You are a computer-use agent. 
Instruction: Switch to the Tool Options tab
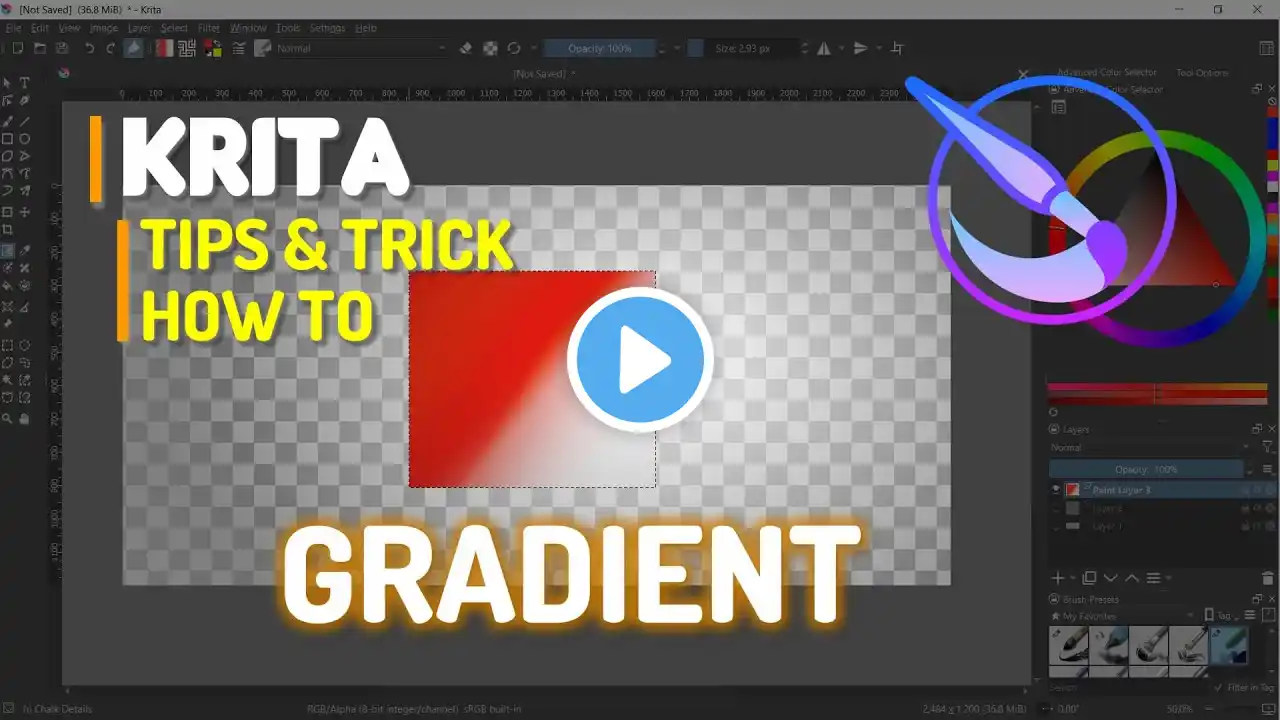click(x=1202, y=72)
